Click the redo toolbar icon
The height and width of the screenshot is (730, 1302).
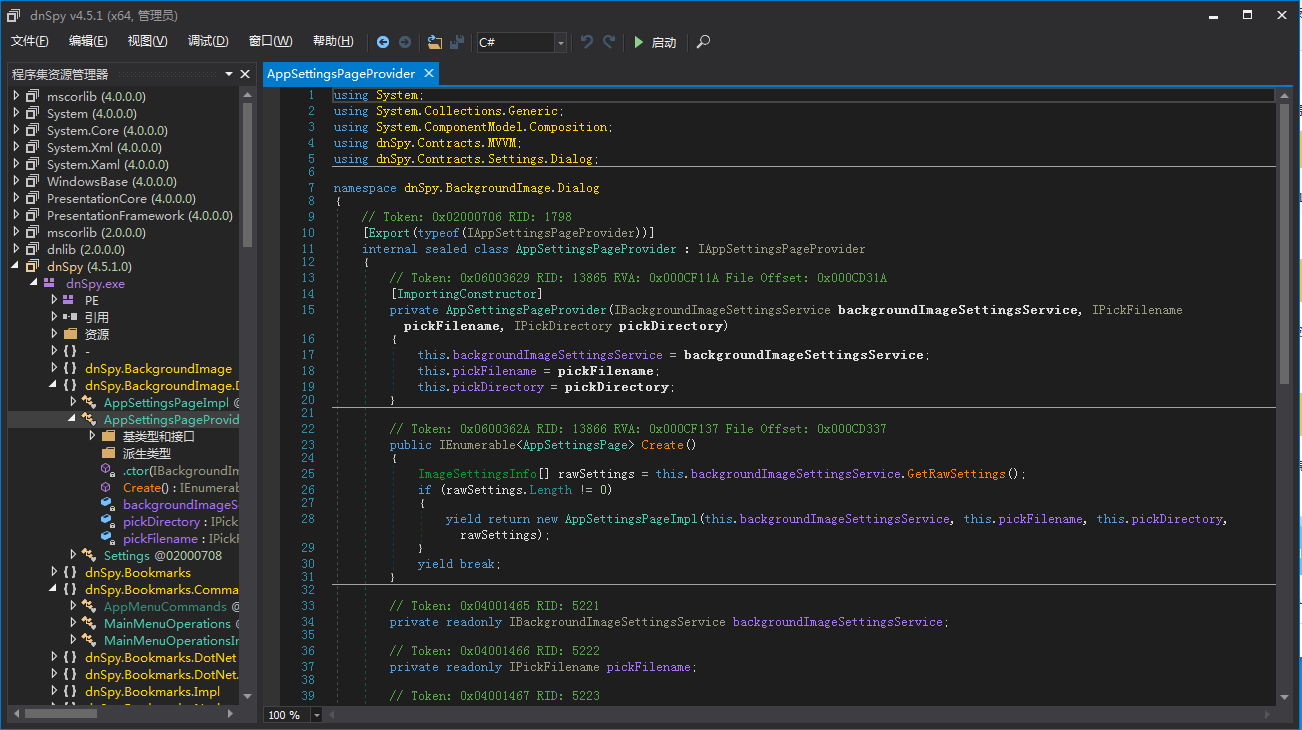pyautogui.click(x=609, y=42)
